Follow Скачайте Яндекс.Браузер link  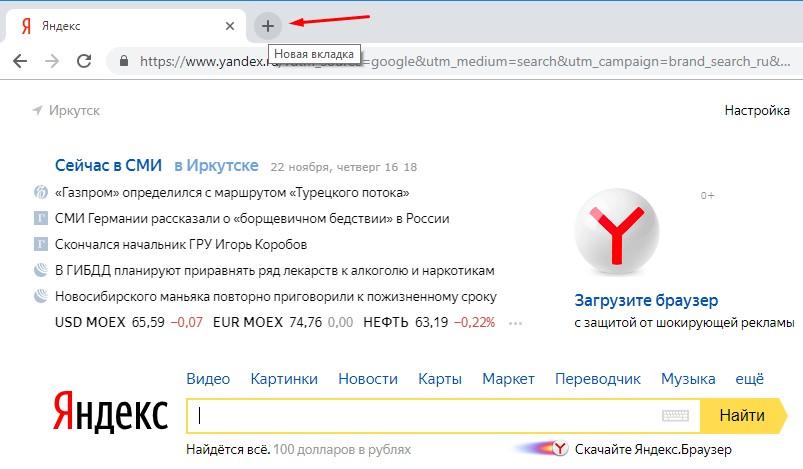tap(653, 450)
